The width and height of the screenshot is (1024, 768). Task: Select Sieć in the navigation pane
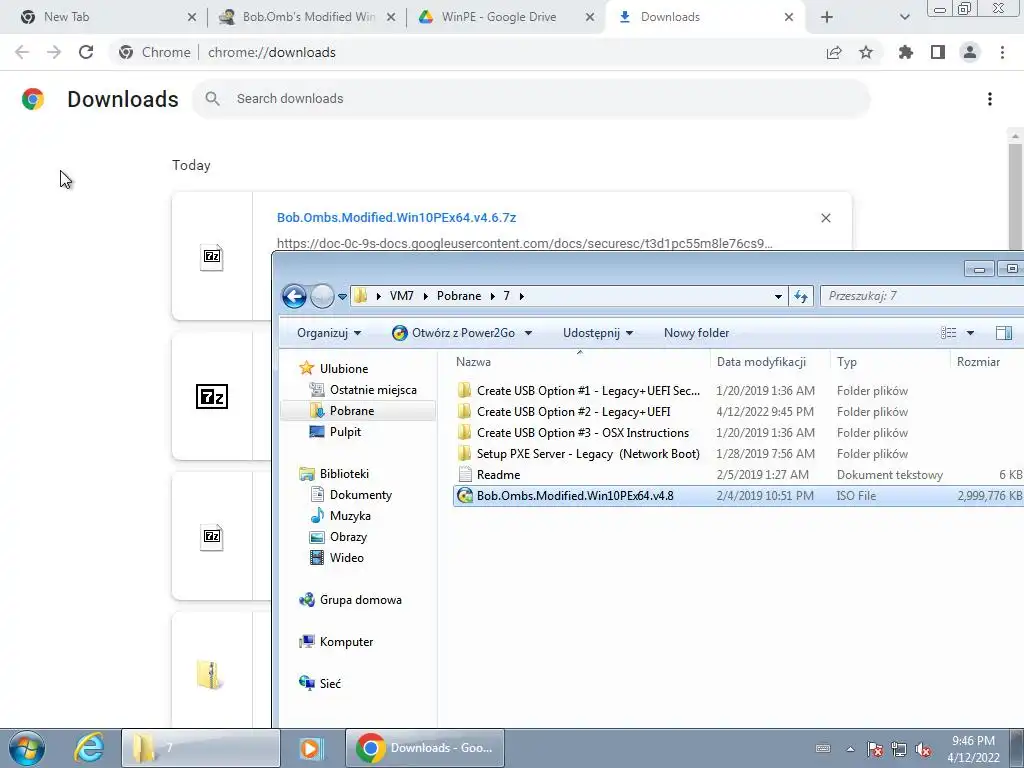click(320, 684)
